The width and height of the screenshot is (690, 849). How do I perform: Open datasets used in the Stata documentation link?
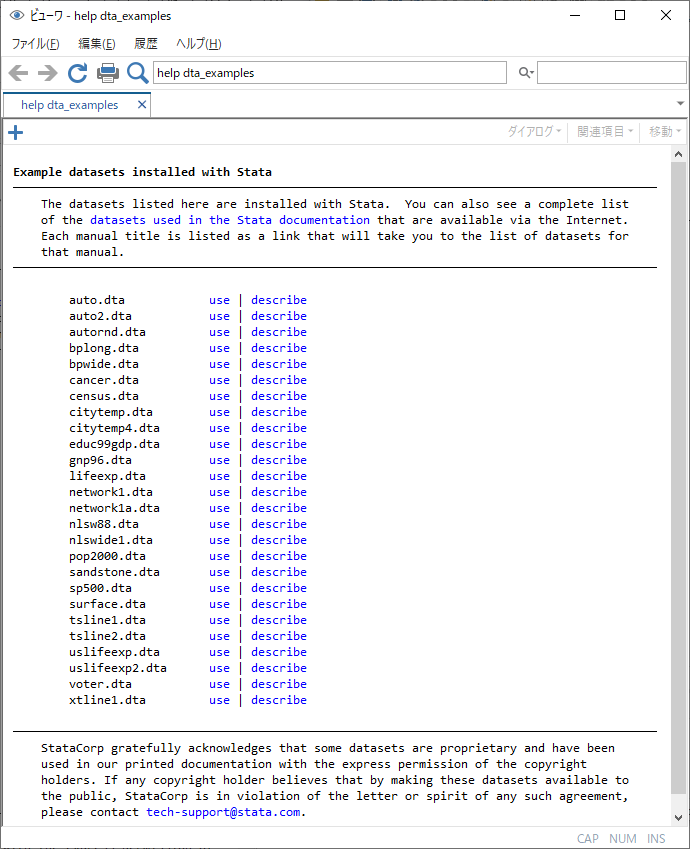click(230, 220)
